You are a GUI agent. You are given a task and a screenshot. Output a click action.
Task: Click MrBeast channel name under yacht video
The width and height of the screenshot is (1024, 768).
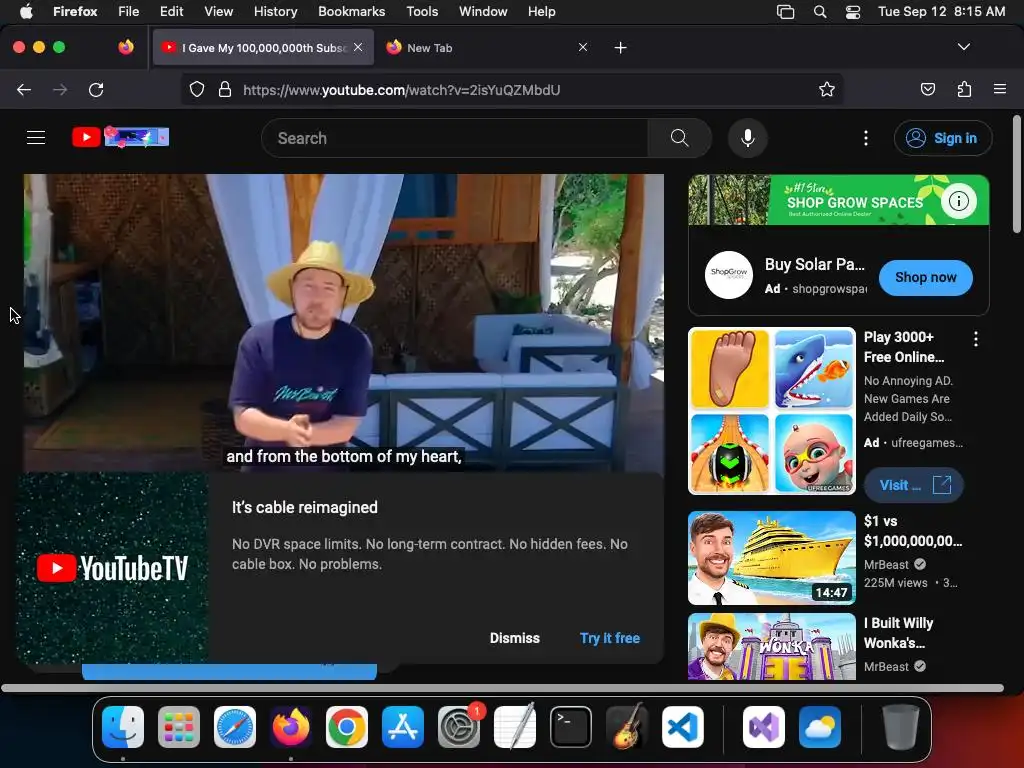coord(886,564)
